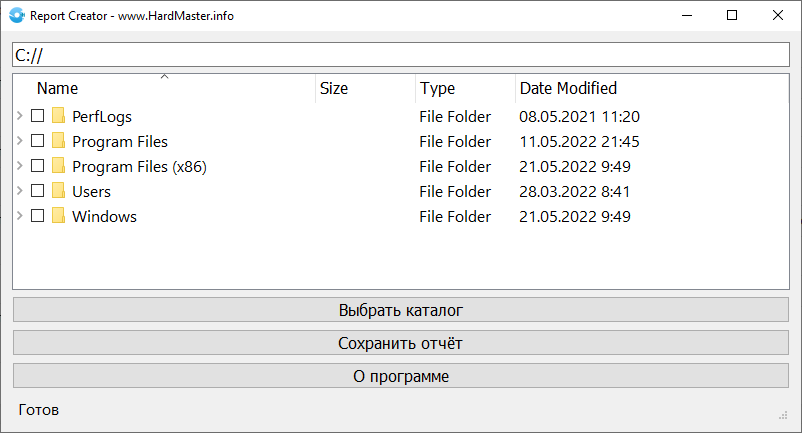Click the Windows folder icon
This screenshot has height=433, width=802.
click(x=58, y=216)
